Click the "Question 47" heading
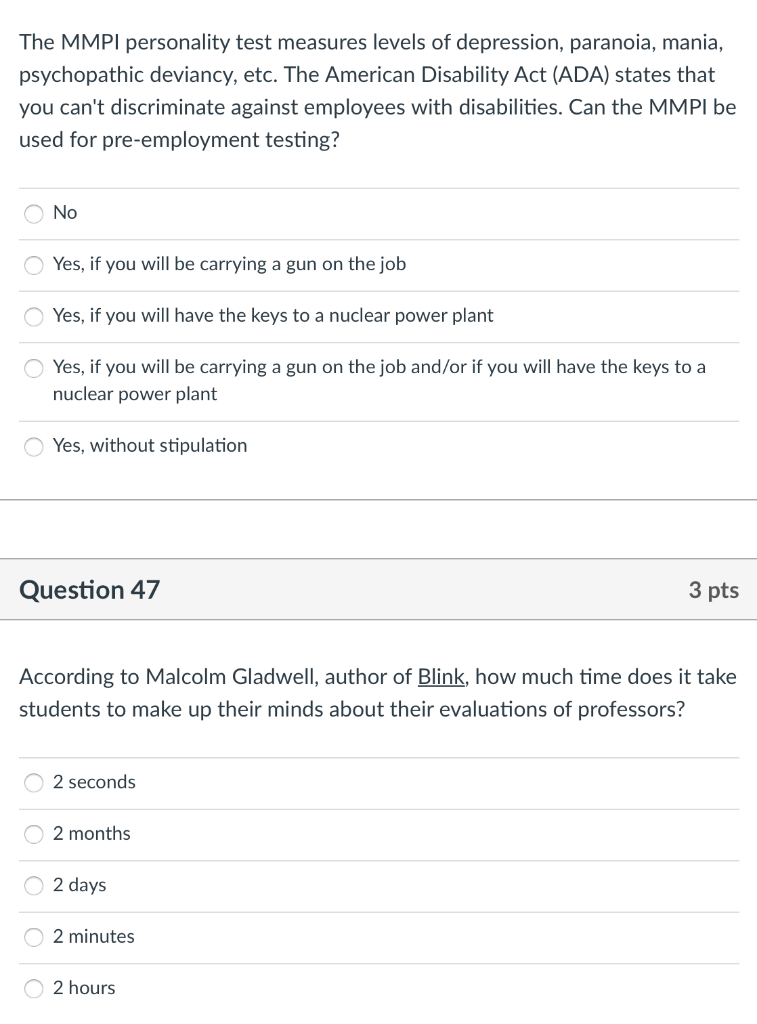This screenshot has width=757, height=1024. click(x=88, y=590)
